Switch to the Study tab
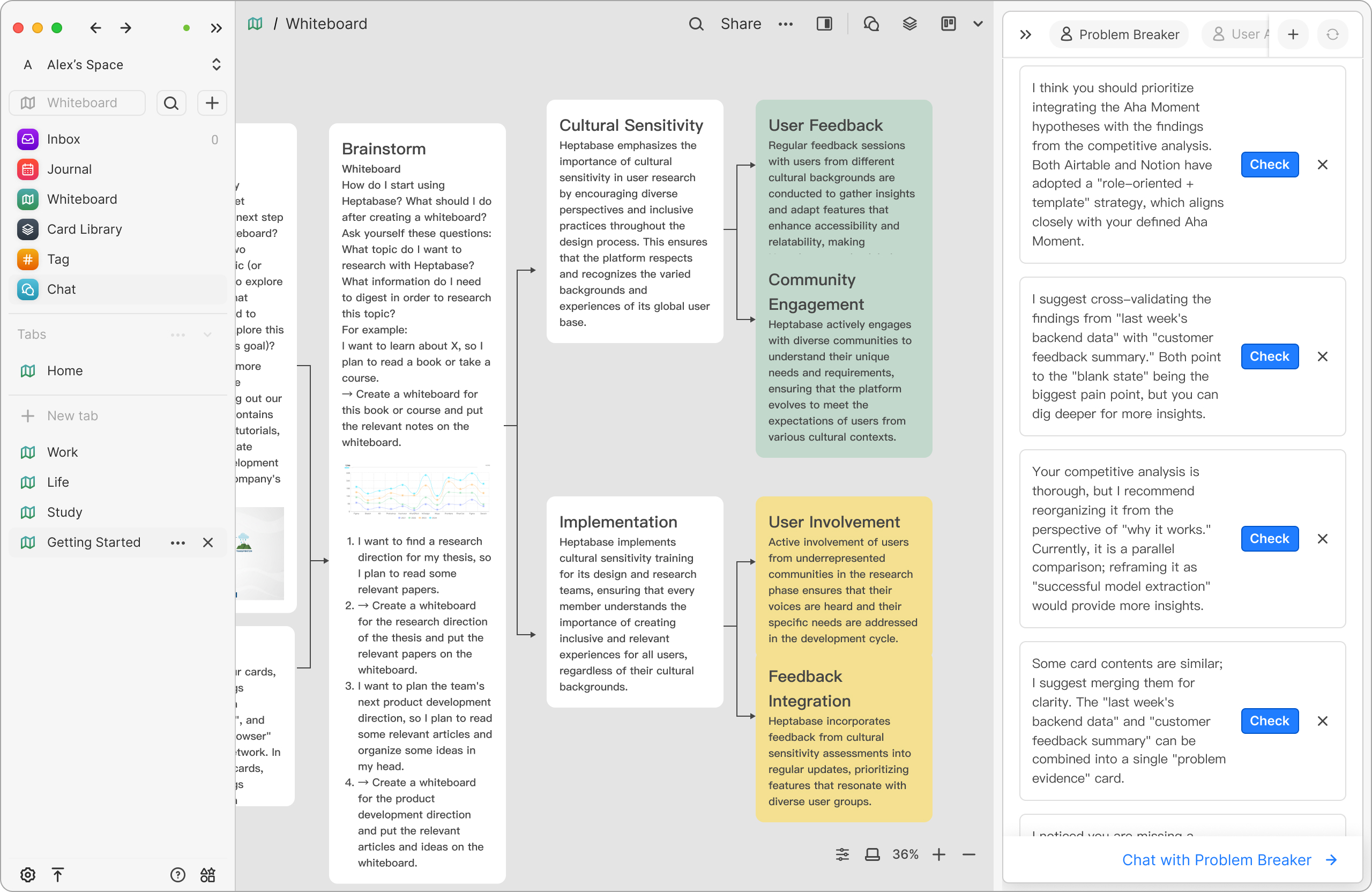 point(64,512)
